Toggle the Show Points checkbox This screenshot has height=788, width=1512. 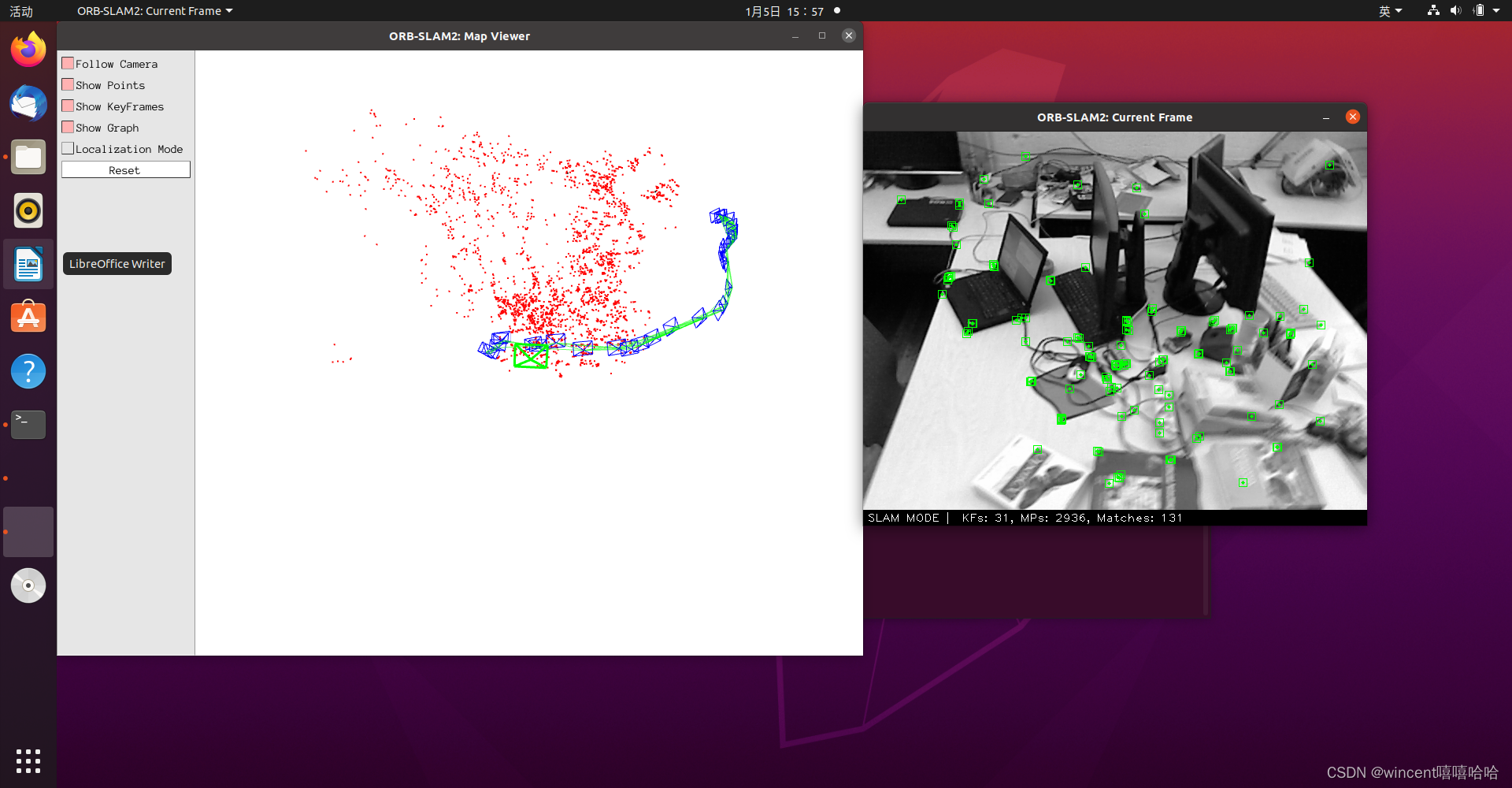(x=68, y=85)
